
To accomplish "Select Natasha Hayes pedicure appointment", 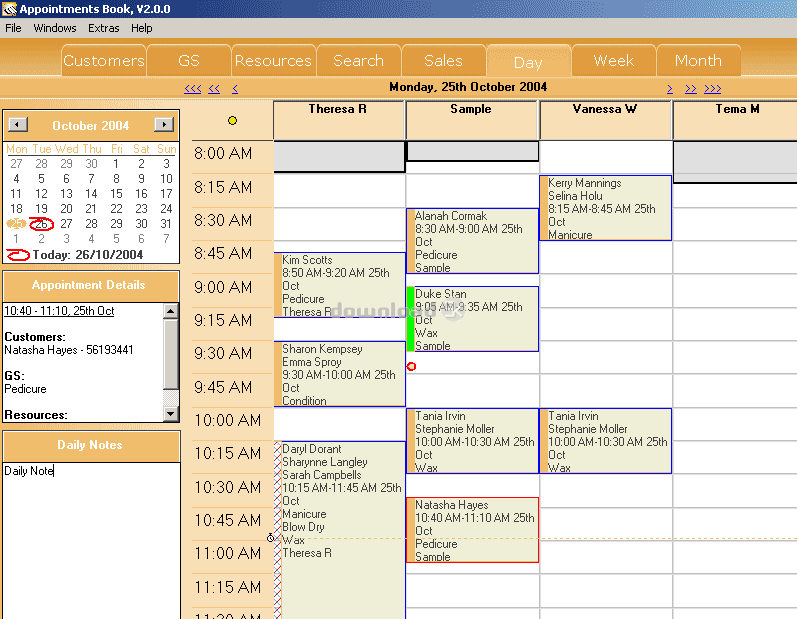I will pyautogui.click(x=475, y=530).
